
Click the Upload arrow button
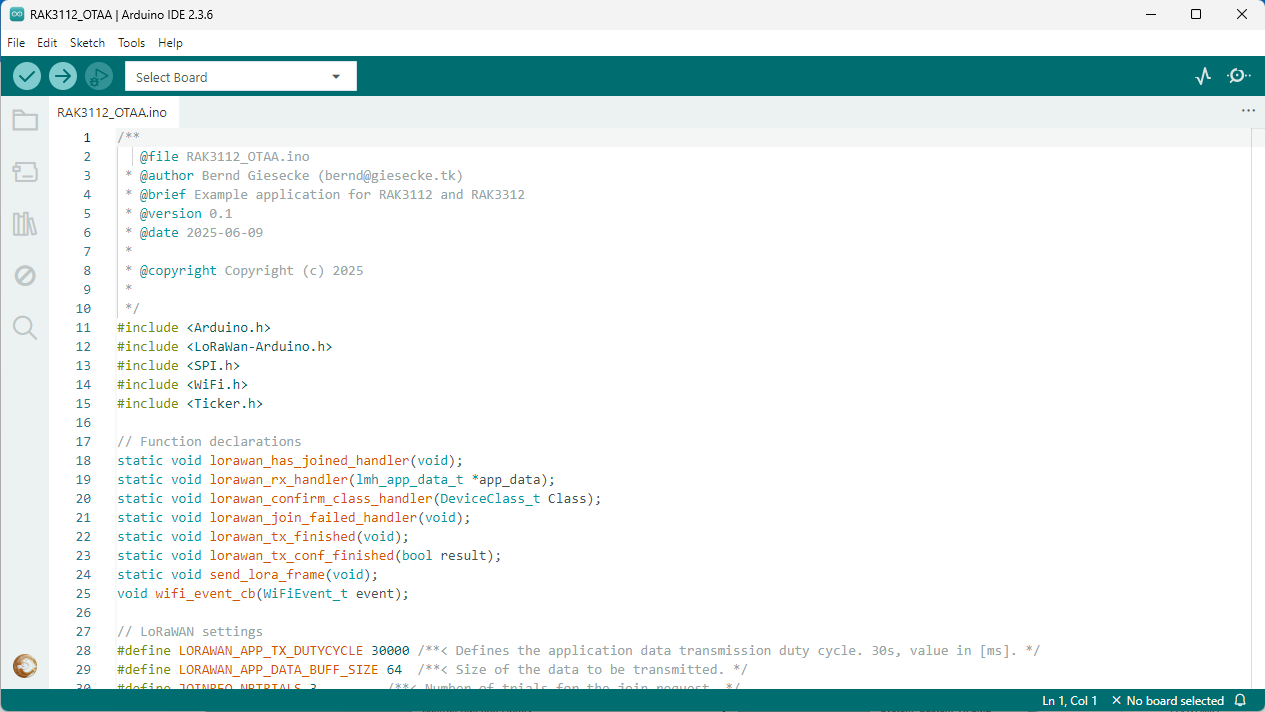pyautogui.click(x=63, y=76)
